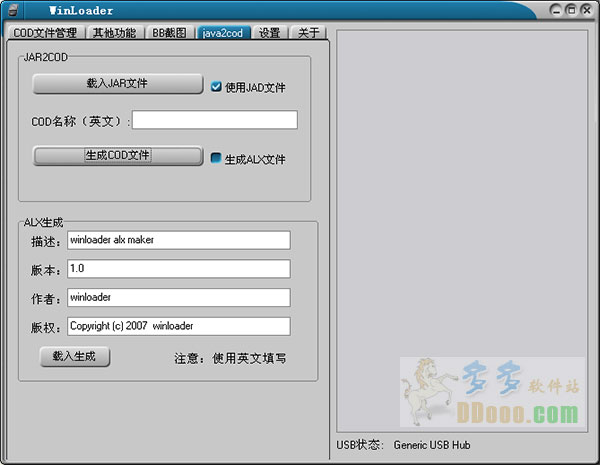The width and height of the screenshot is (600, 465).
Task: Click the 描述 field with winloader alx maker
Action: click(x=179, y=240)
